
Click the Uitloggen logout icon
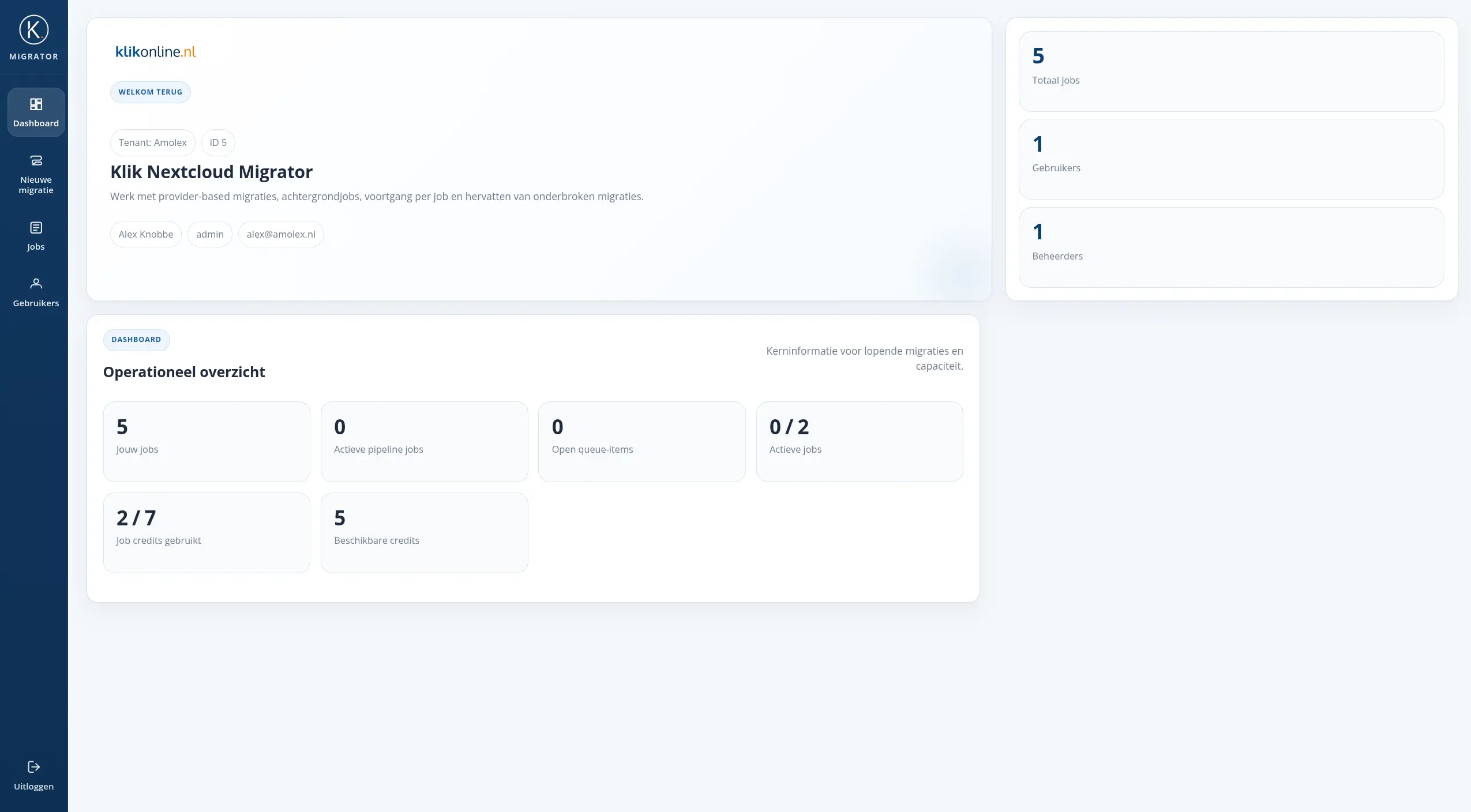coord(33,766)
